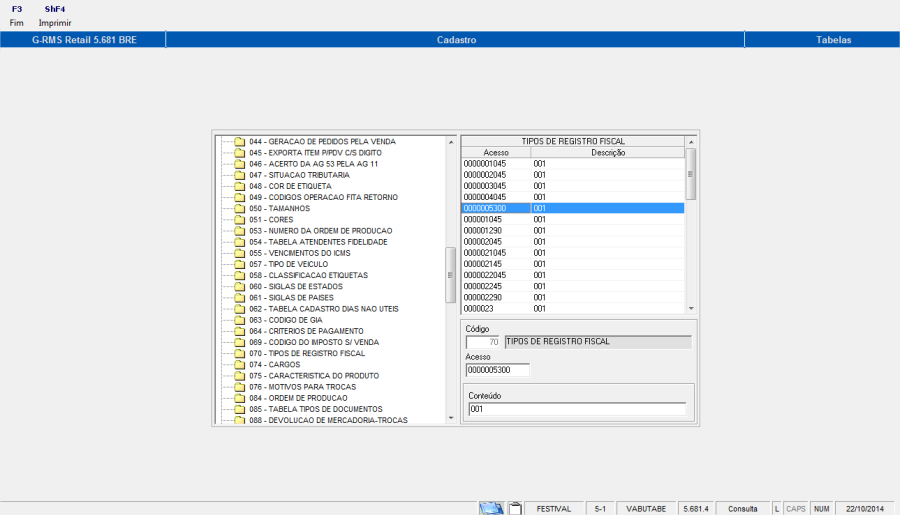Screen dimensions: 900x515
Task: Click the Acesso column header
Action: [x=496, y=153]
